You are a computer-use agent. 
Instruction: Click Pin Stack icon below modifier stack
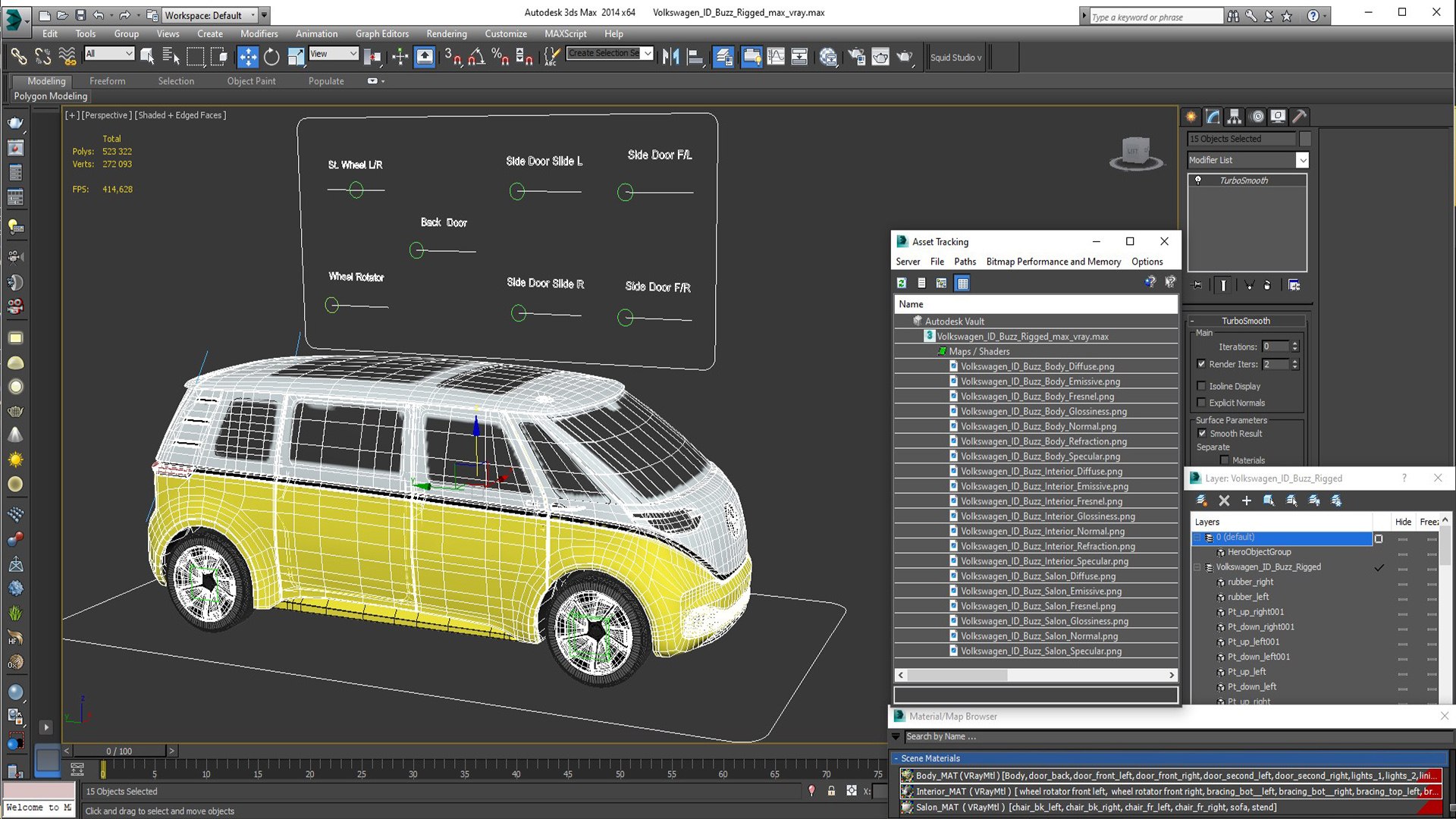[x=1197, y=285]
